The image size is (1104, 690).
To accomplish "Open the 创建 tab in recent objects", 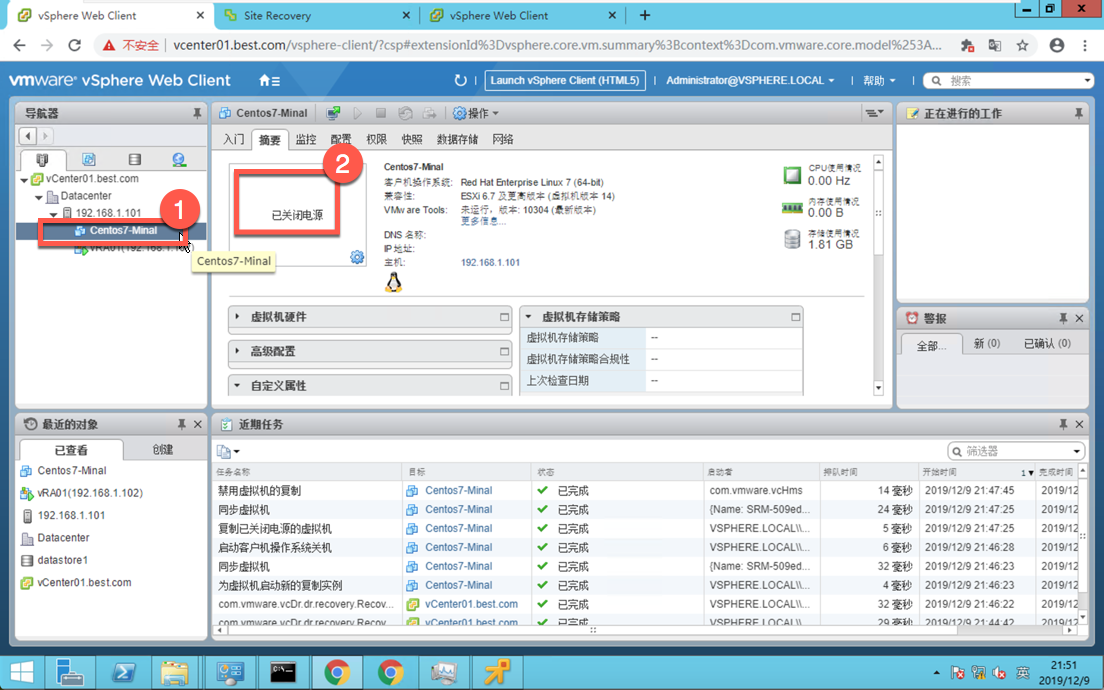I will [163, 449].
